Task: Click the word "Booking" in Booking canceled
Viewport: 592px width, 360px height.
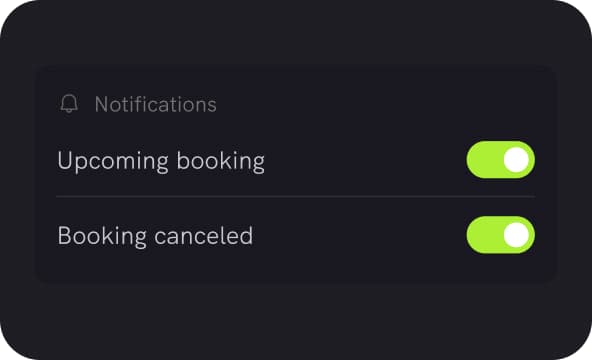Action: (102, 237)
